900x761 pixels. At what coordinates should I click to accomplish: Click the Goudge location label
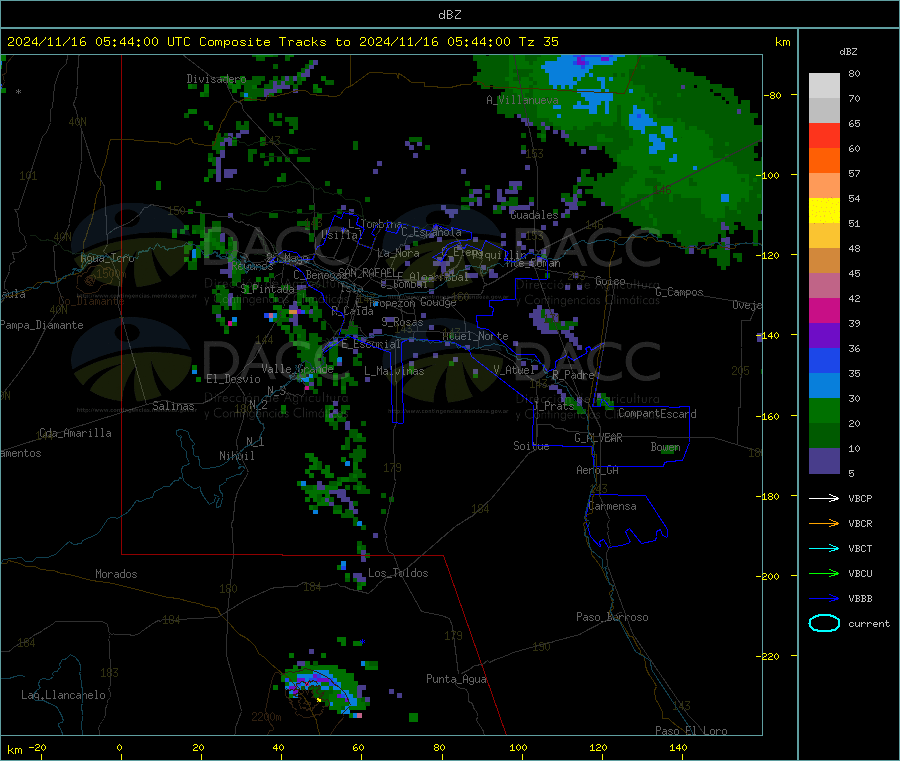(x=438, y=302)
